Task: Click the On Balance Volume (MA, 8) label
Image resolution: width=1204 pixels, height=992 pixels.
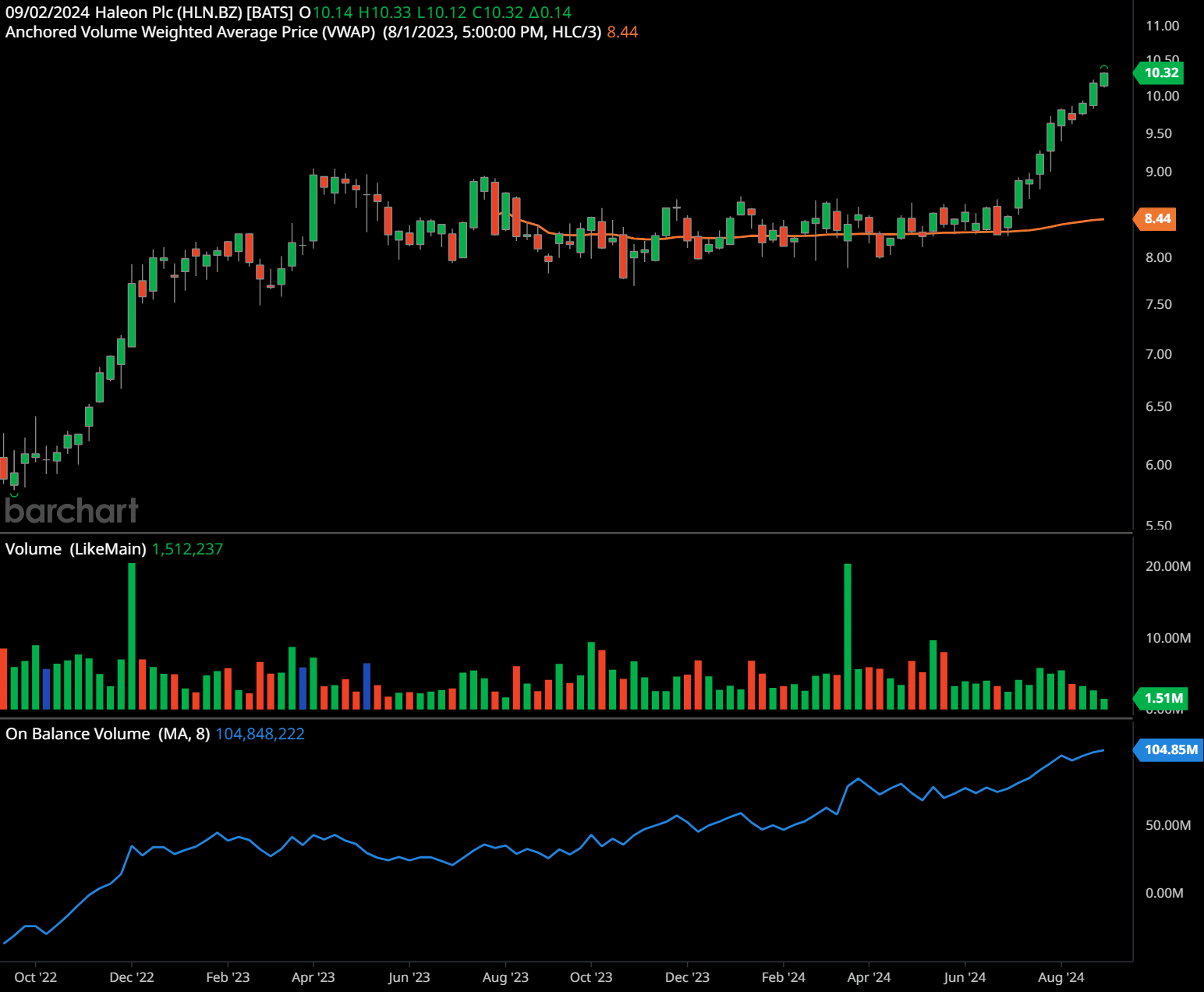Action: click(x=108, y=734)
